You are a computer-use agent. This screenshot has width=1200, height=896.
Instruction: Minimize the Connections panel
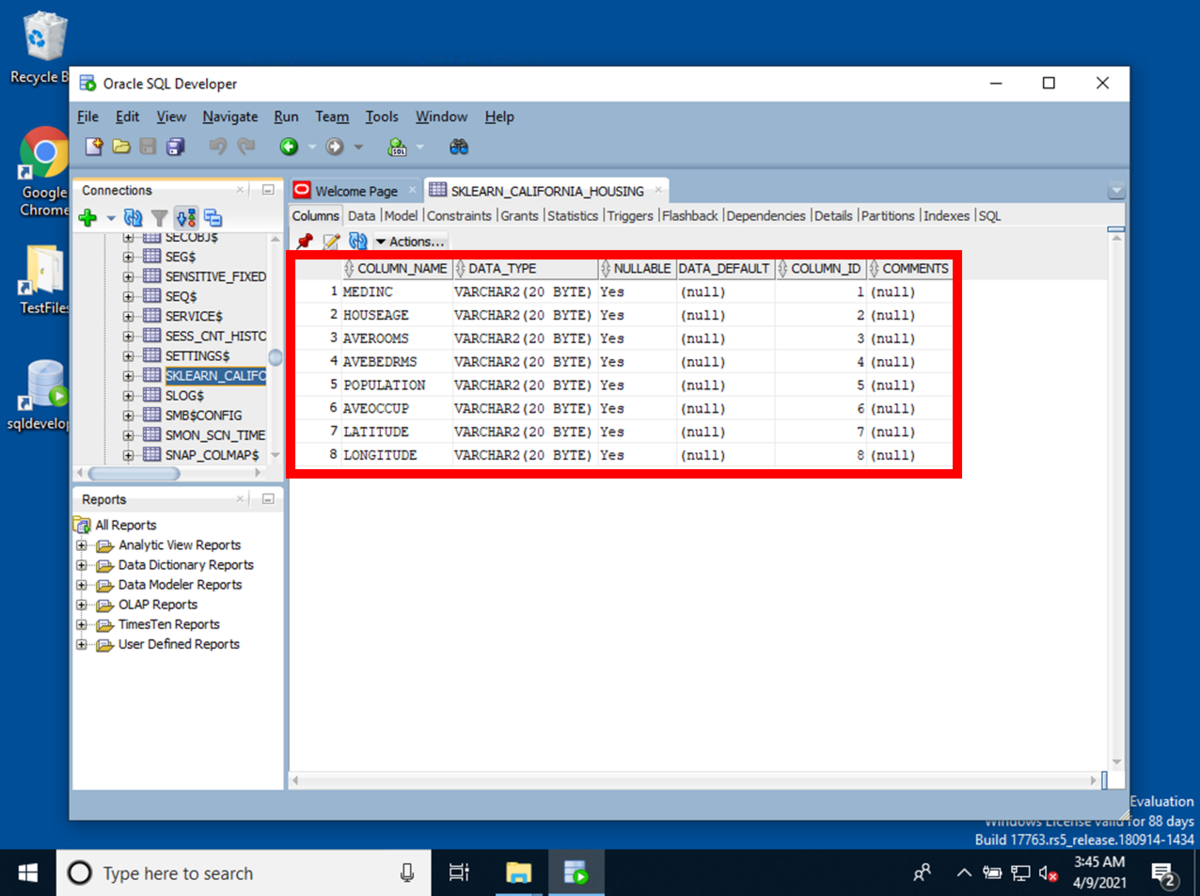[x=267, y=190]
